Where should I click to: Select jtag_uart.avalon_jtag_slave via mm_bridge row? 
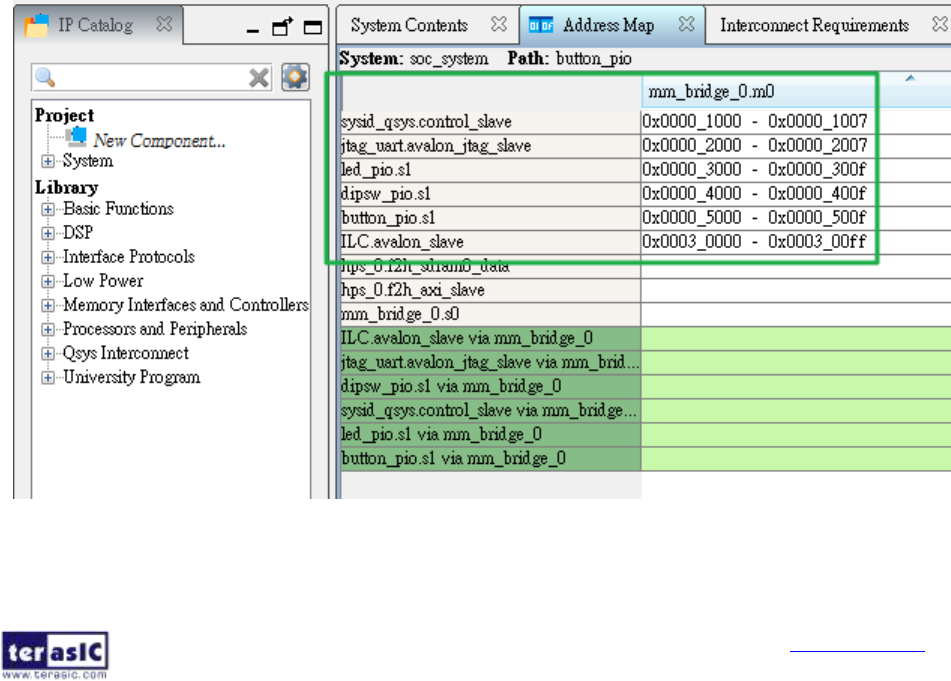tap(490, 363)
